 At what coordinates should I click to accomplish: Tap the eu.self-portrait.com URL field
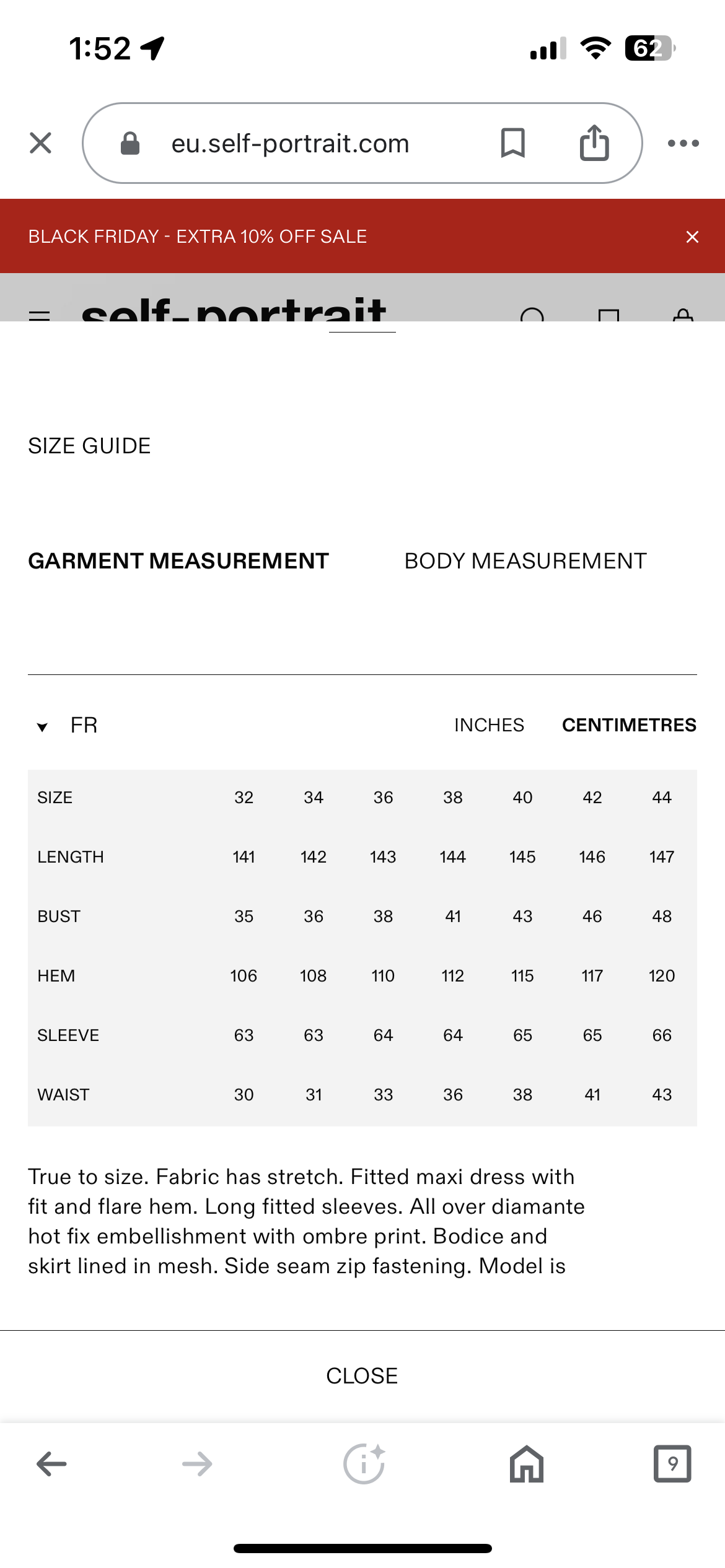tap(290, 144)
